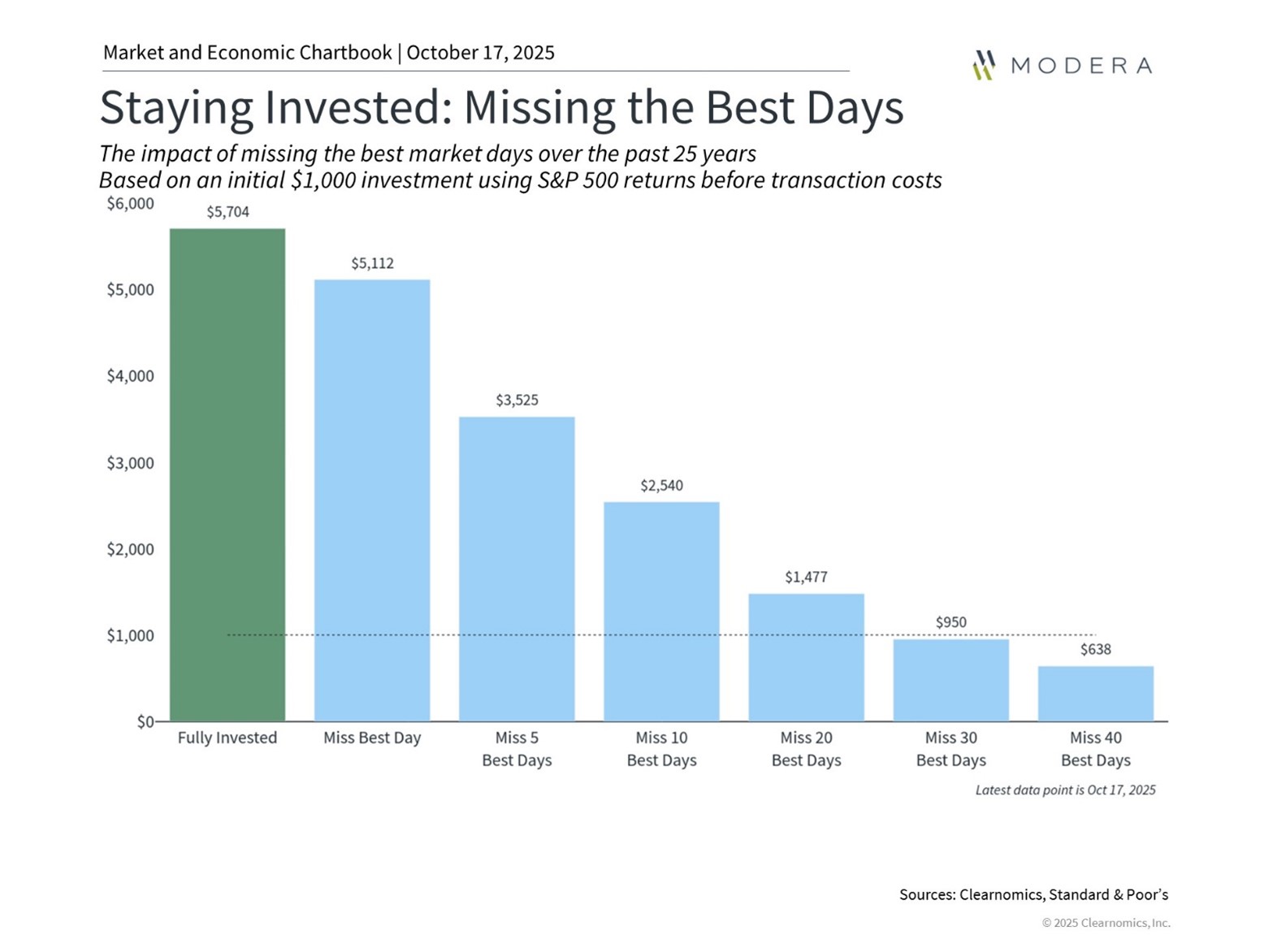This screenshot has width=1269, height=952.
Task: Select the Miss 20 Best Days bar
Action: click(x=806, y=657)
